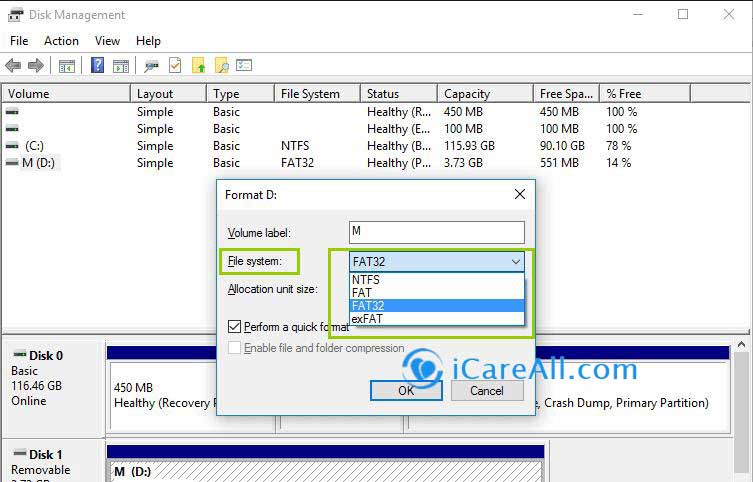The image size is (753, 482).
Task: Open the Help menu
Action: (x=148, y=41)
